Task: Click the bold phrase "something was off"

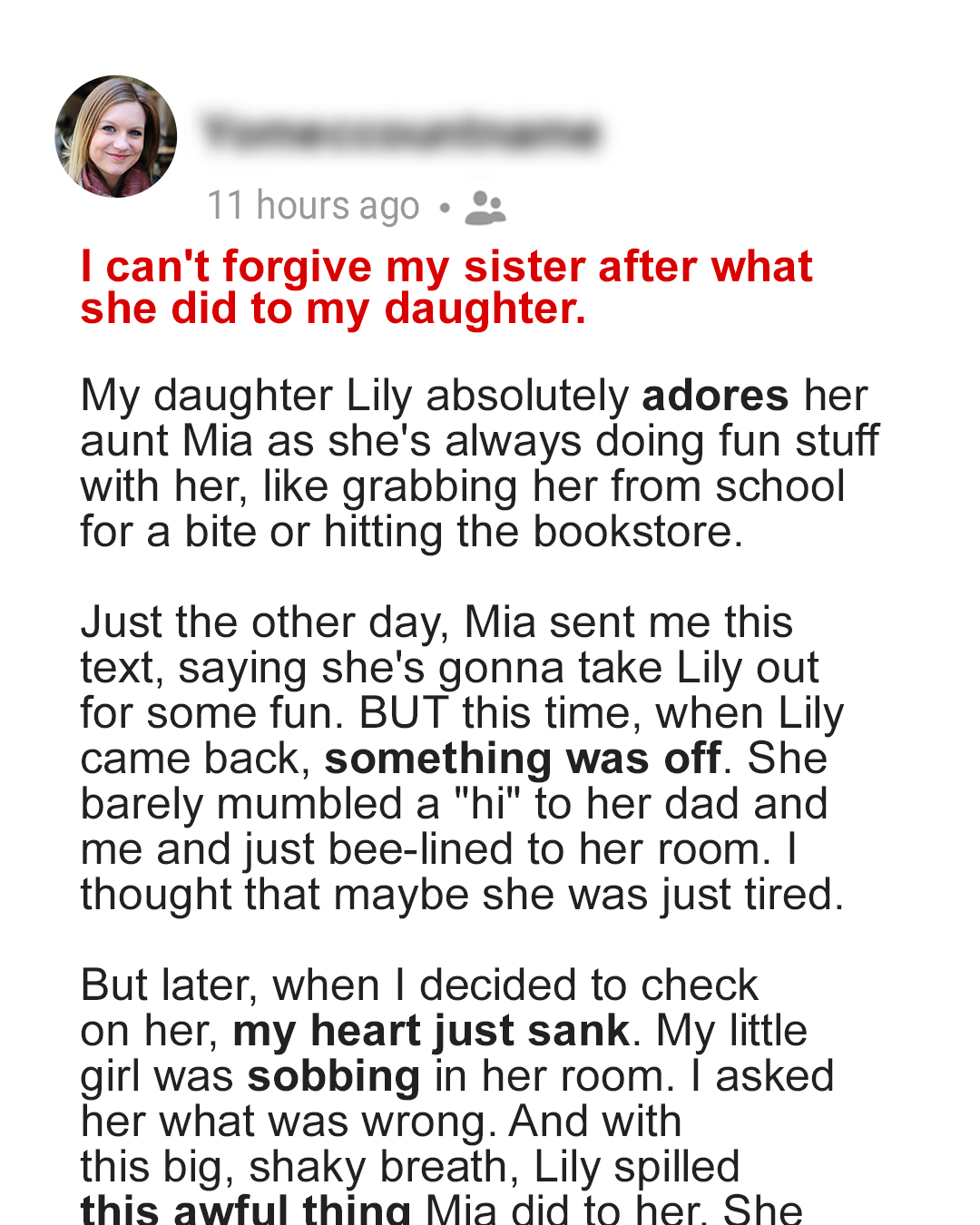Action: pyautogui.click(x=523, y=759)
